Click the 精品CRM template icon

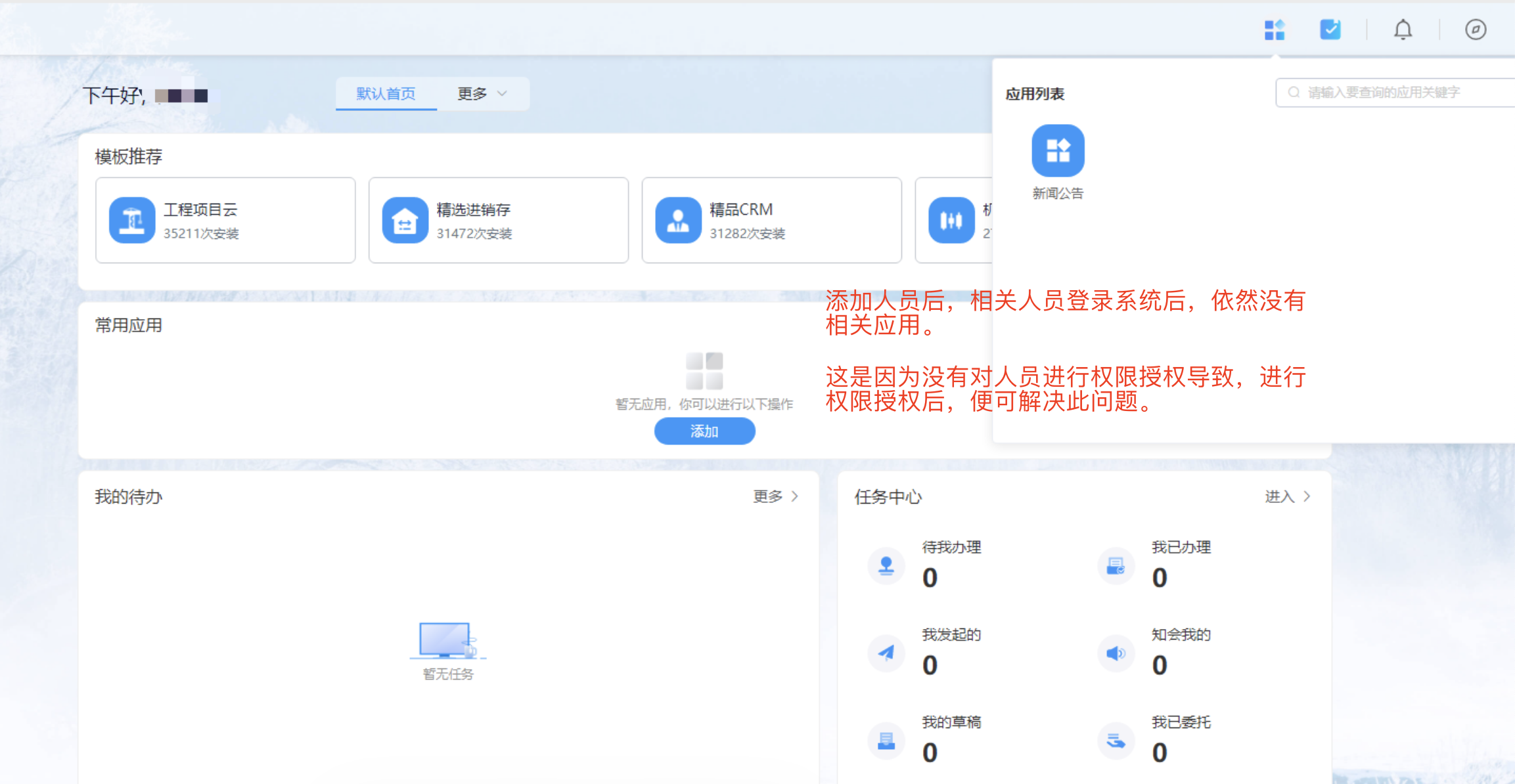point(679,220)
